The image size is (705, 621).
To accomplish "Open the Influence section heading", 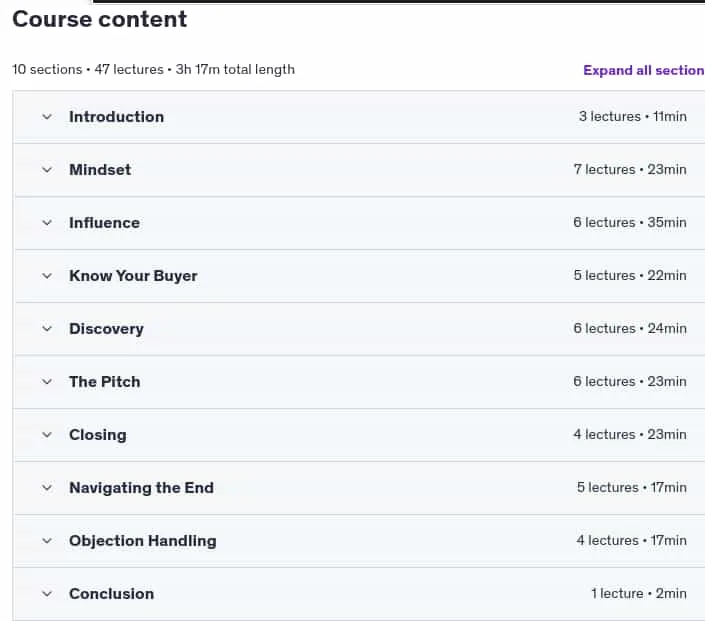I will [x=104, y=223].
